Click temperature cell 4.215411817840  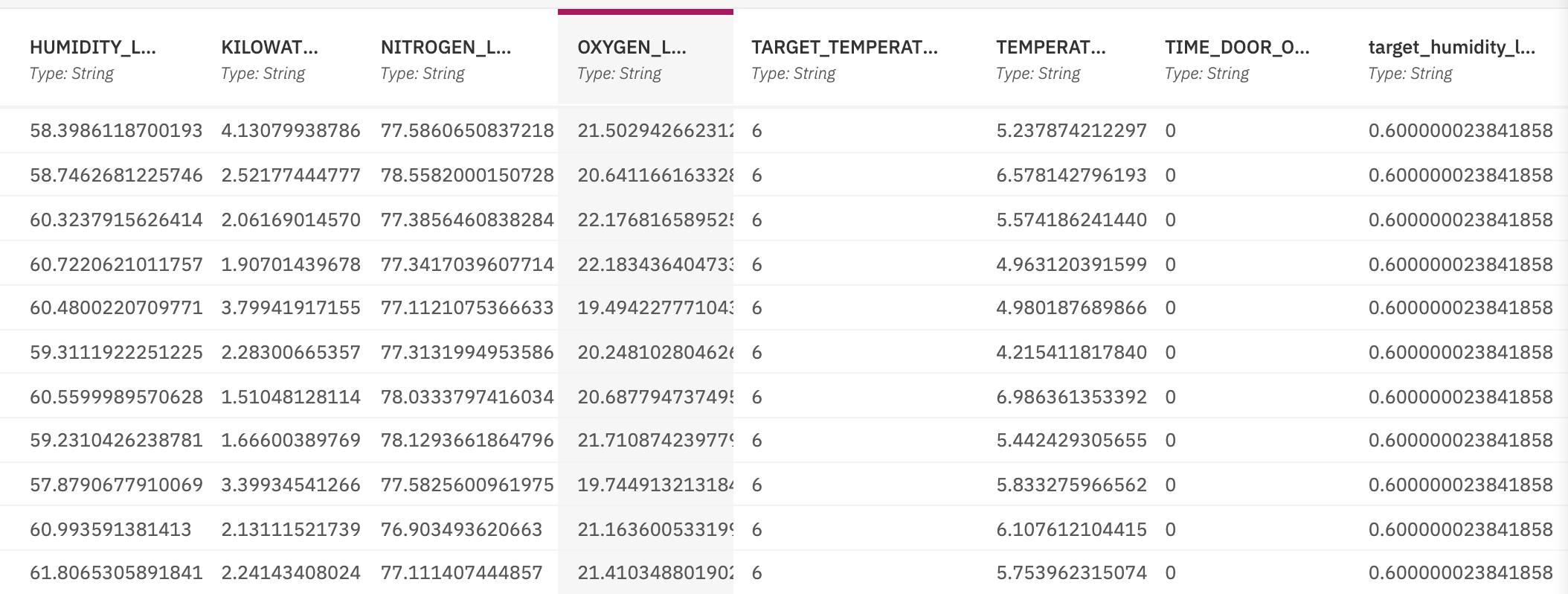pyautogui.click(x=1071, y=352)
